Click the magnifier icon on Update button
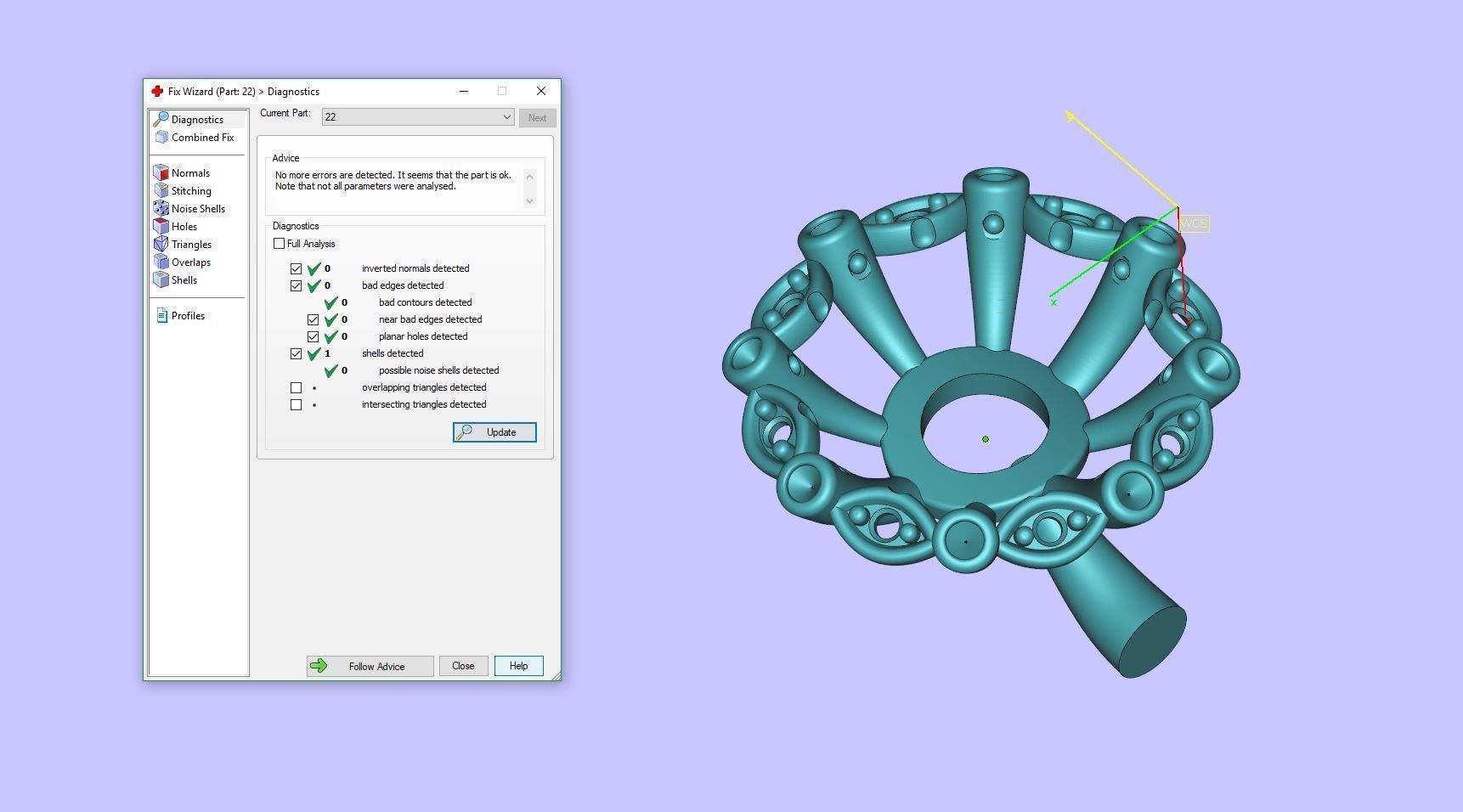 point(464,432)
